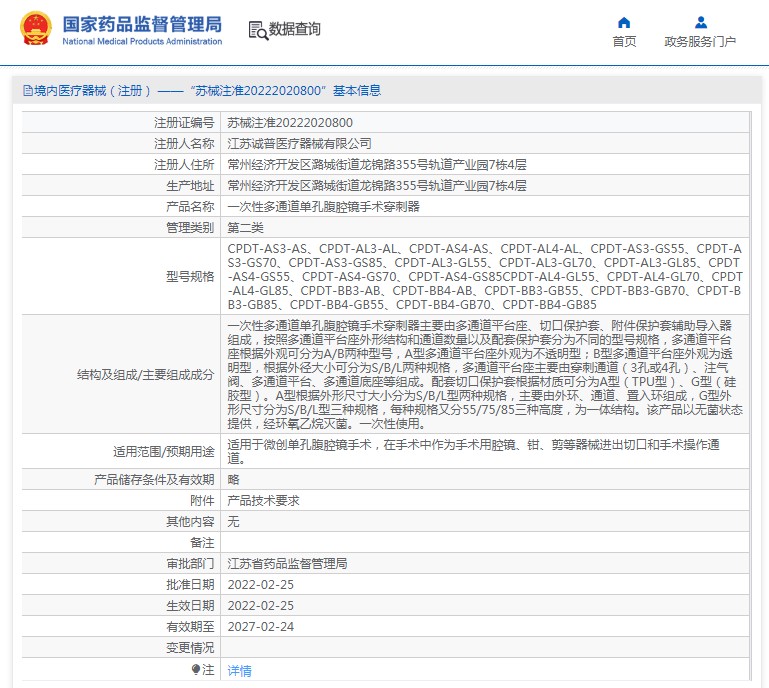Click the 数据查询 magnifier document icon
This screenshot has height=688, width=769.
pos(257,30)
